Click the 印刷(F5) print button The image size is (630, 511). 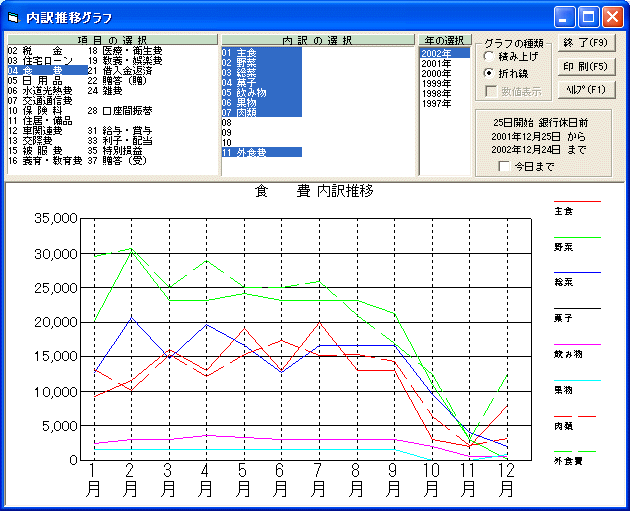tap(585, 66)
